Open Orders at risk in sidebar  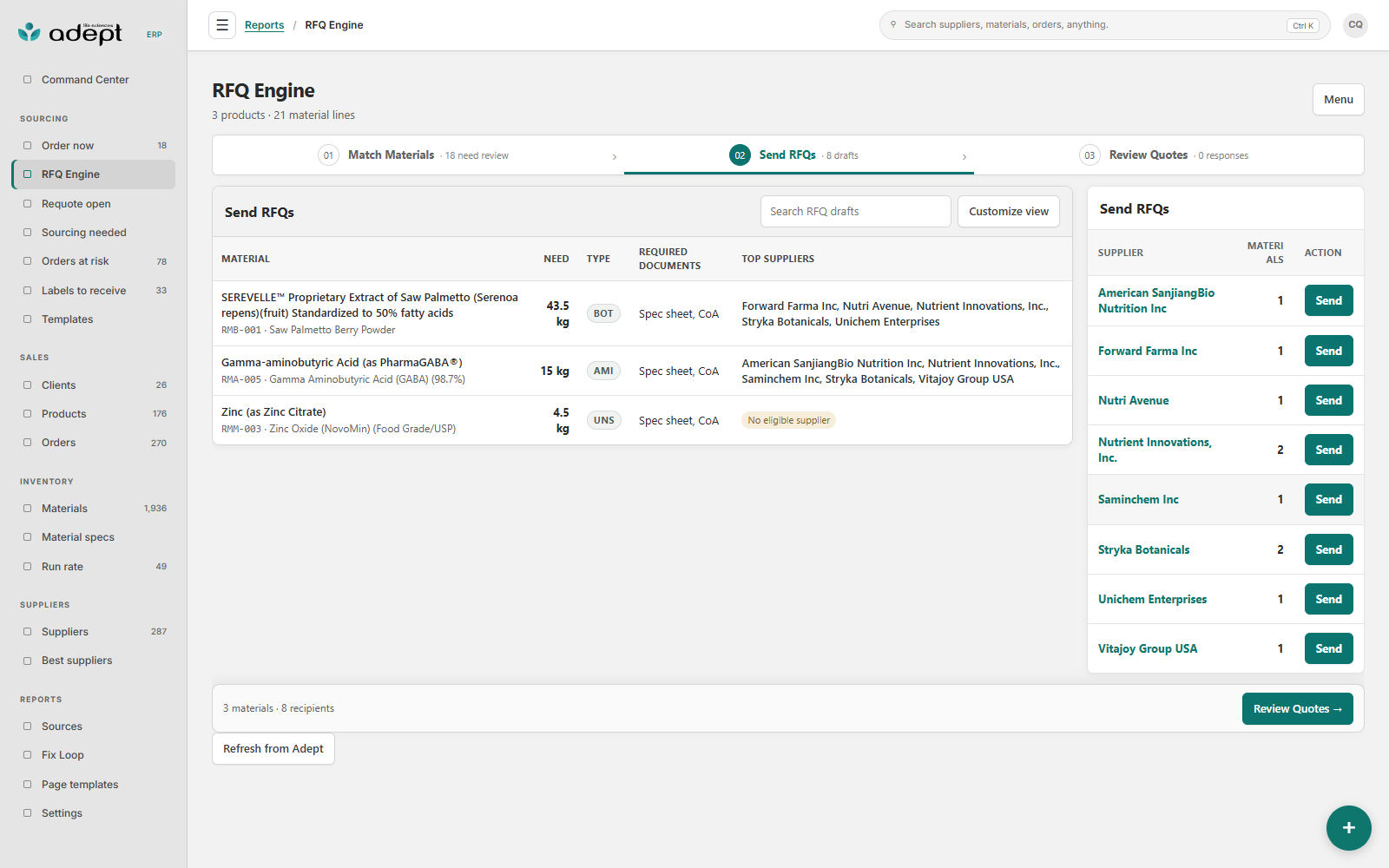pyautogui.click(x=94, y=261)
